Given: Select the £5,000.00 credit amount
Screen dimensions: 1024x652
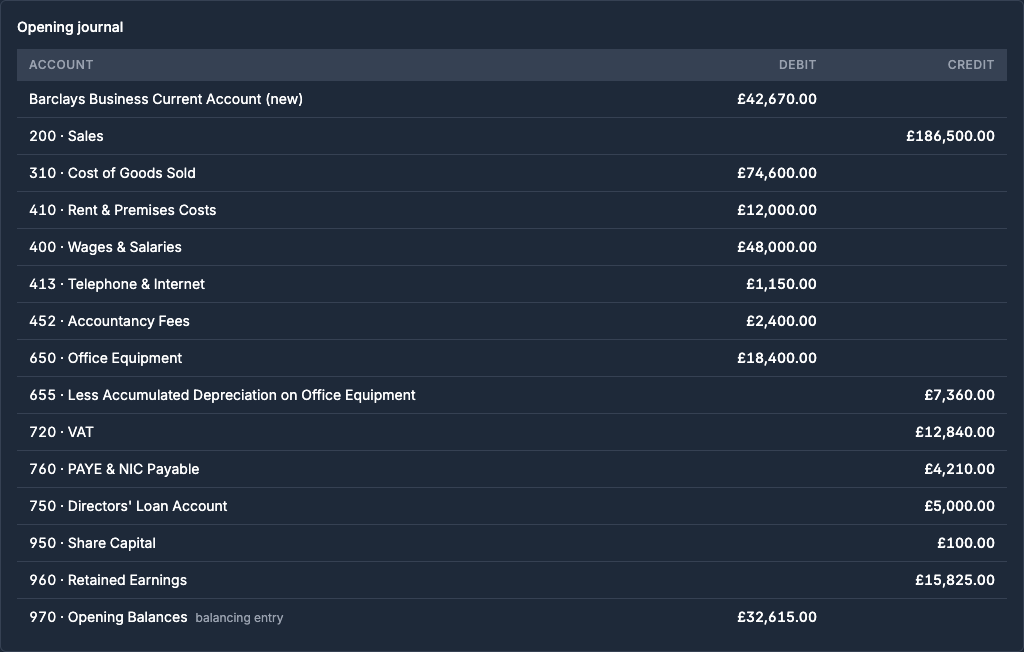Looking at the screenshot, I should 959,506.
